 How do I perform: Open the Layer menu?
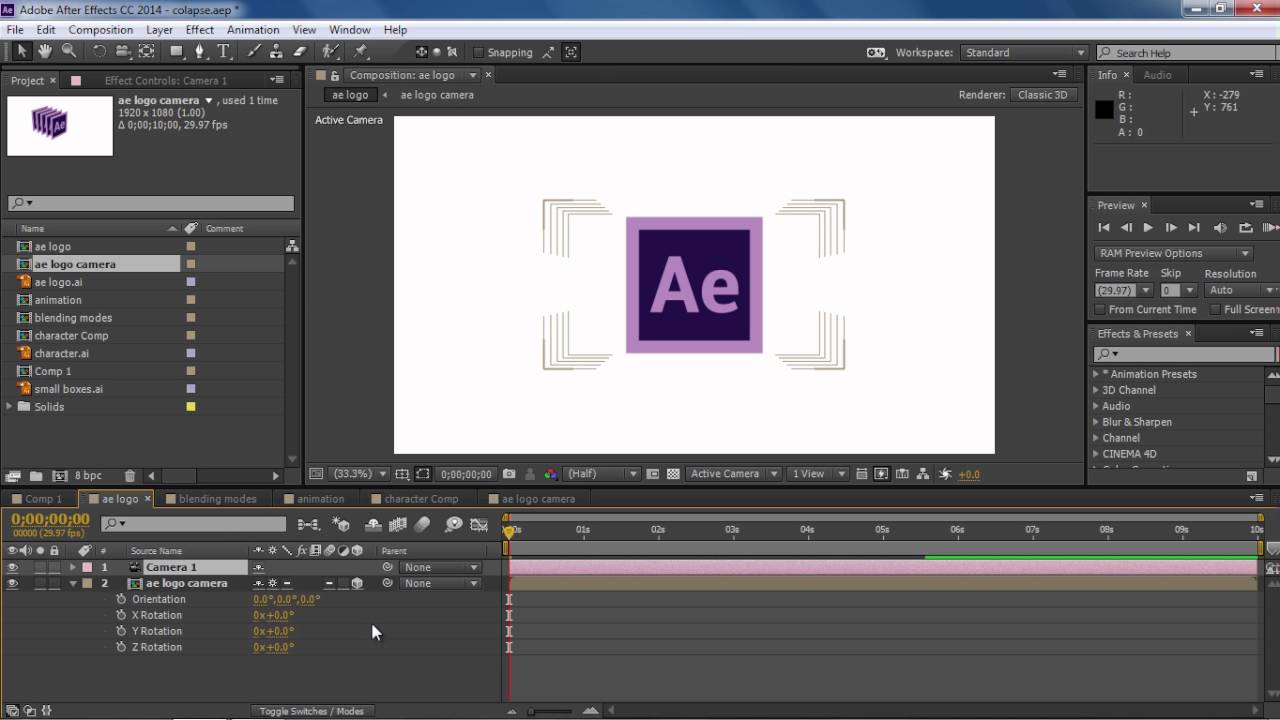coord(160,30)
